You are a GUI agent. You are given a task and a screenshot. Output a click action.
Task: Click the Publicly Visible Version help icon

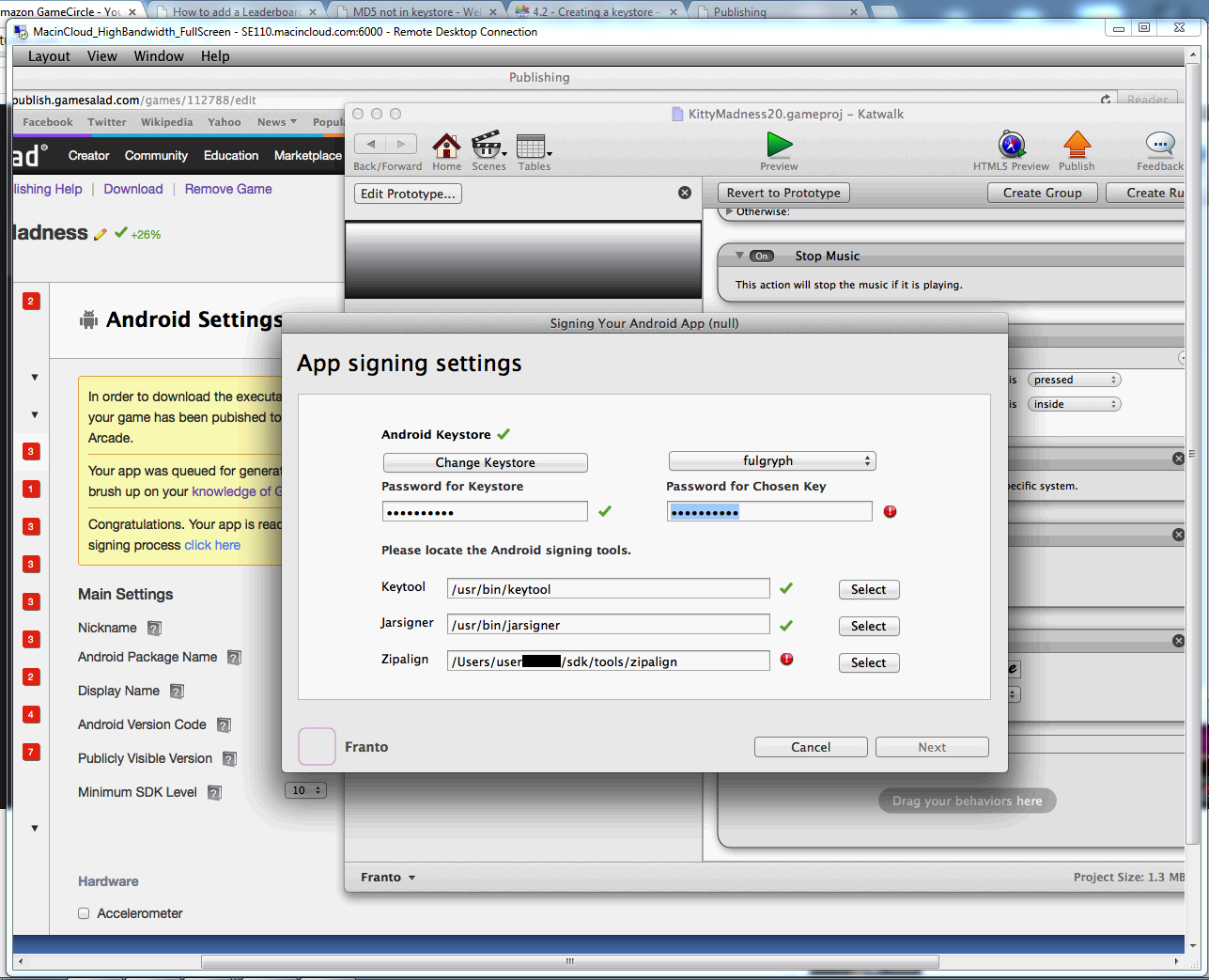tap(229, 759)
